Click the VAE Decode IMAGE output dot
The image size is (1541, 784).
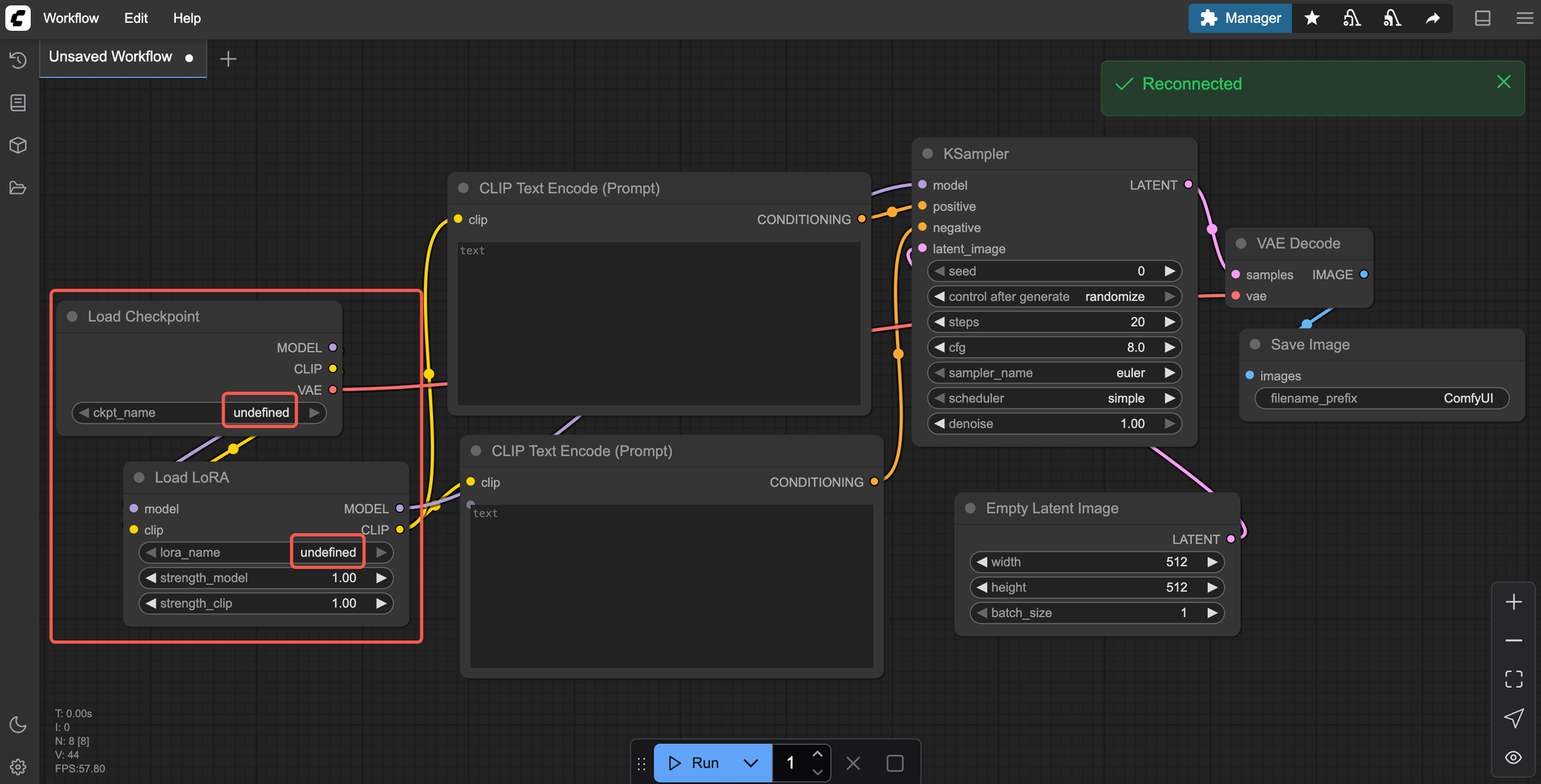tap(1364, 274)
